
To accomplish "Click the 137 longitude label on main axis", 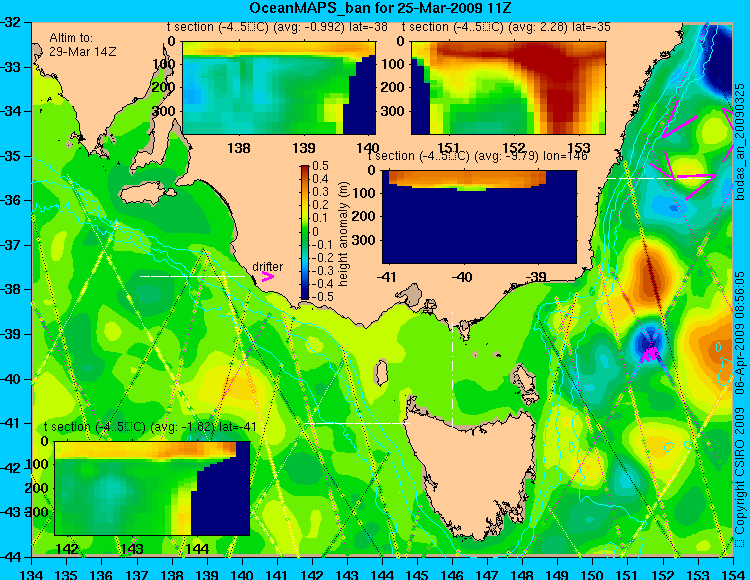I will point(137,574).
